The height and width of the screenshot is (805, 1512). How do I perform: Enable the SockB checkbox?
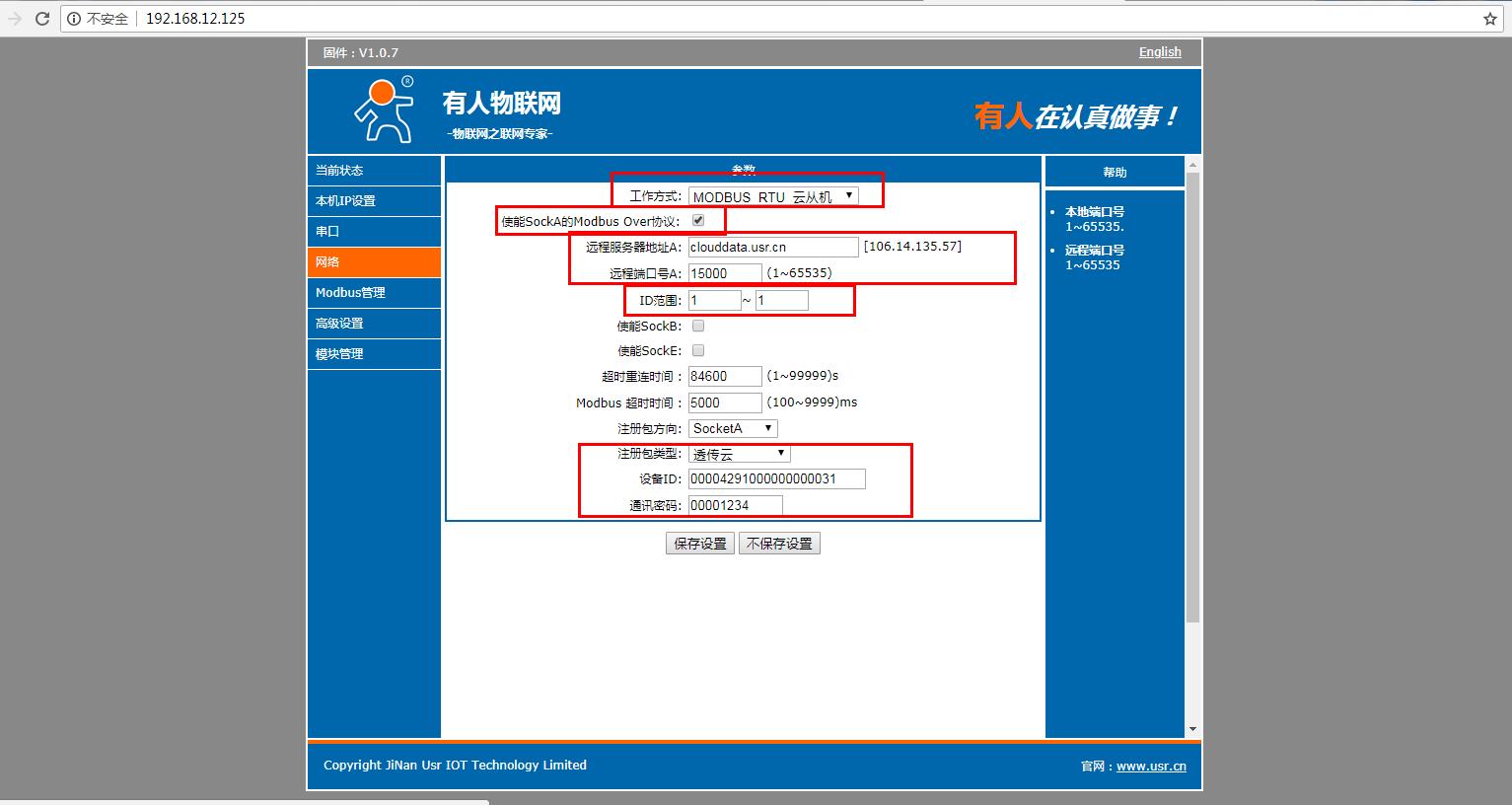pyautogui.click(x=698, y=326)
